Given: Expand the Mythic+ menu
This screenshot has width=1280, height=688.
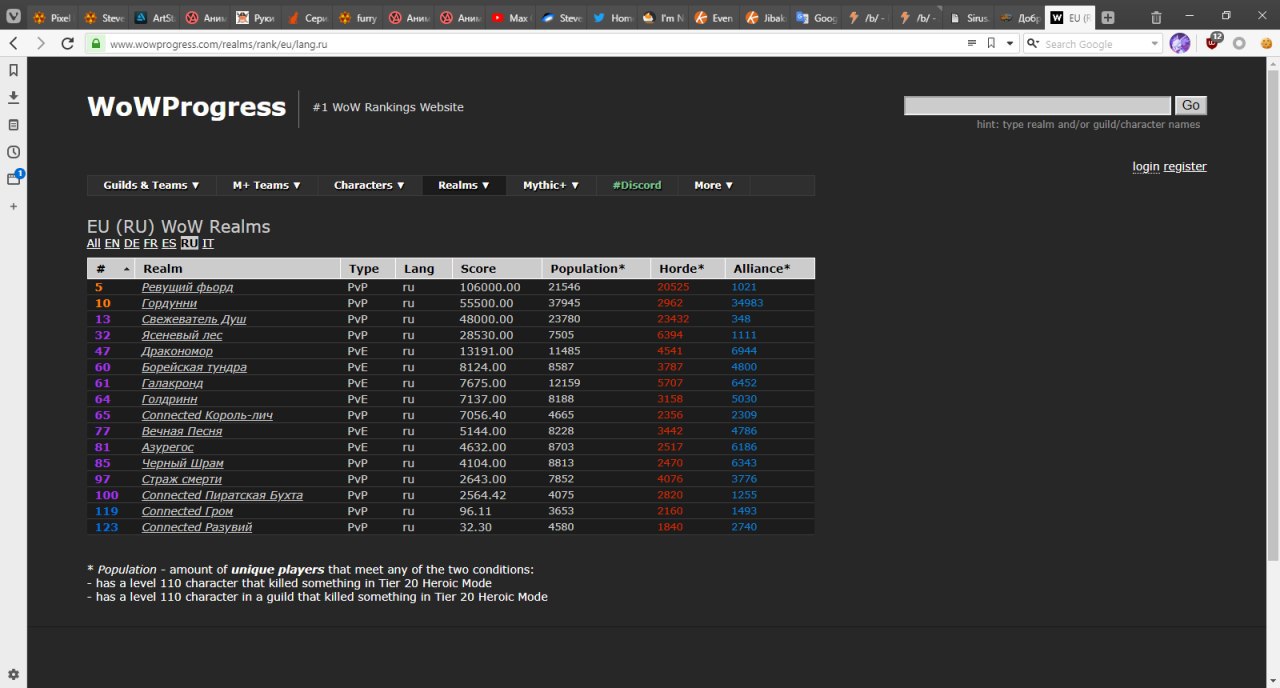Looking at the screenshot, I should tap(552, 185).
